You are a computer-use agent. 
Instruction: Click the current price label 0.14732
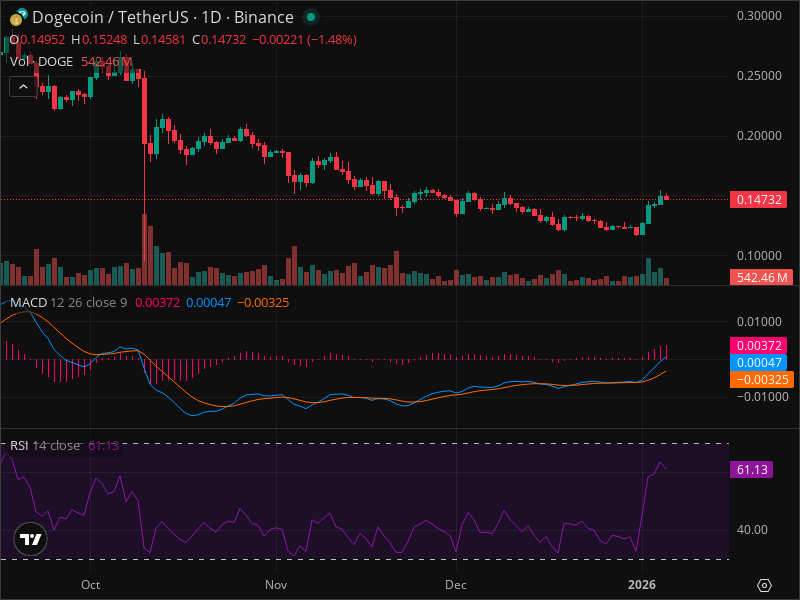pyautogui.click(x=758, y=199)
